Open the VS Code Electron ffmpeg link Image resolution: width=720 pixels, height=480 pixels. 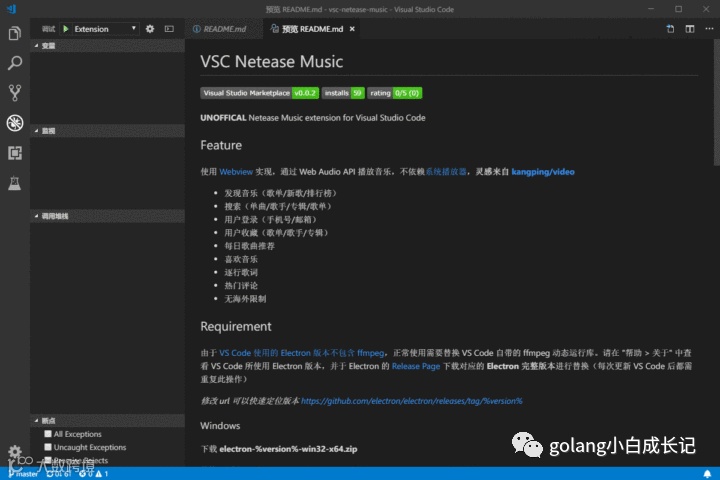click(x=302, y=353)
